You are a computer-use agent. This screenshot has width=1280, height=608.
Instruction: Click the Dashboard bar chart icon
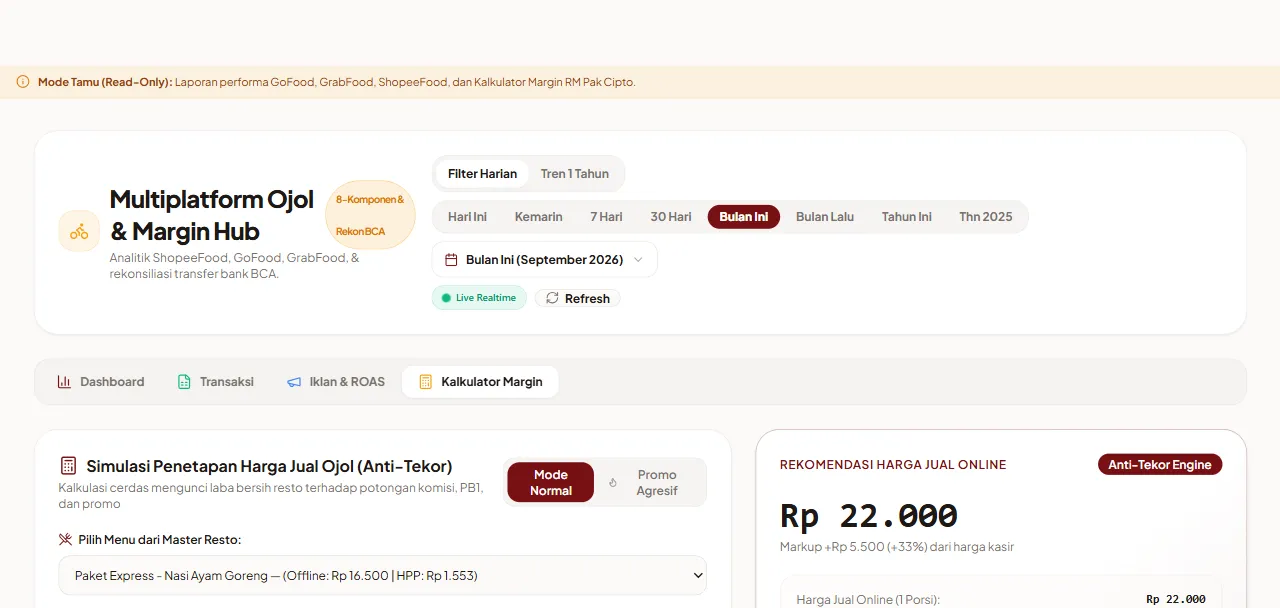(64, 381)
